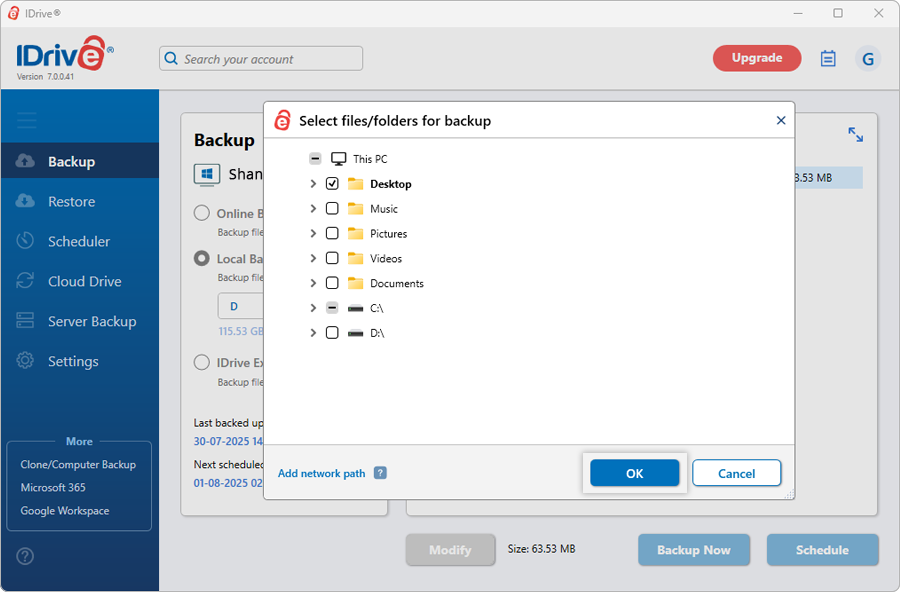The image size is (900, 592).
Task: Select the Desktop folder label in tree
Action: click(x=390, y=184)
